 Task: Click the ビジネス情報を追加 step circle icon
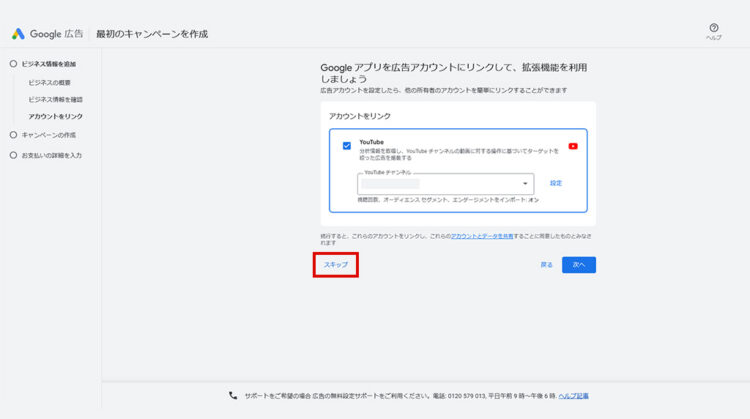[13, 64]
